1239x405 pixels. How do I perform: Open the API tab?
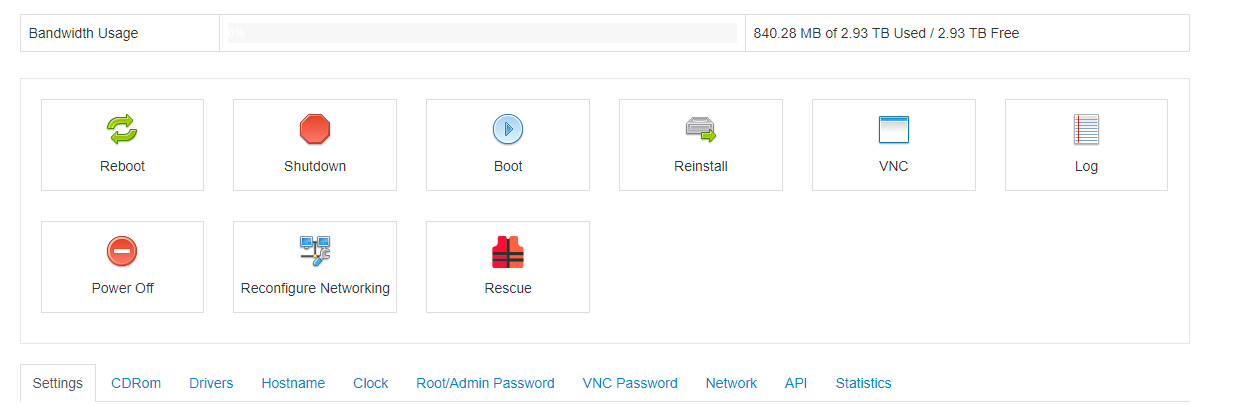796,383
